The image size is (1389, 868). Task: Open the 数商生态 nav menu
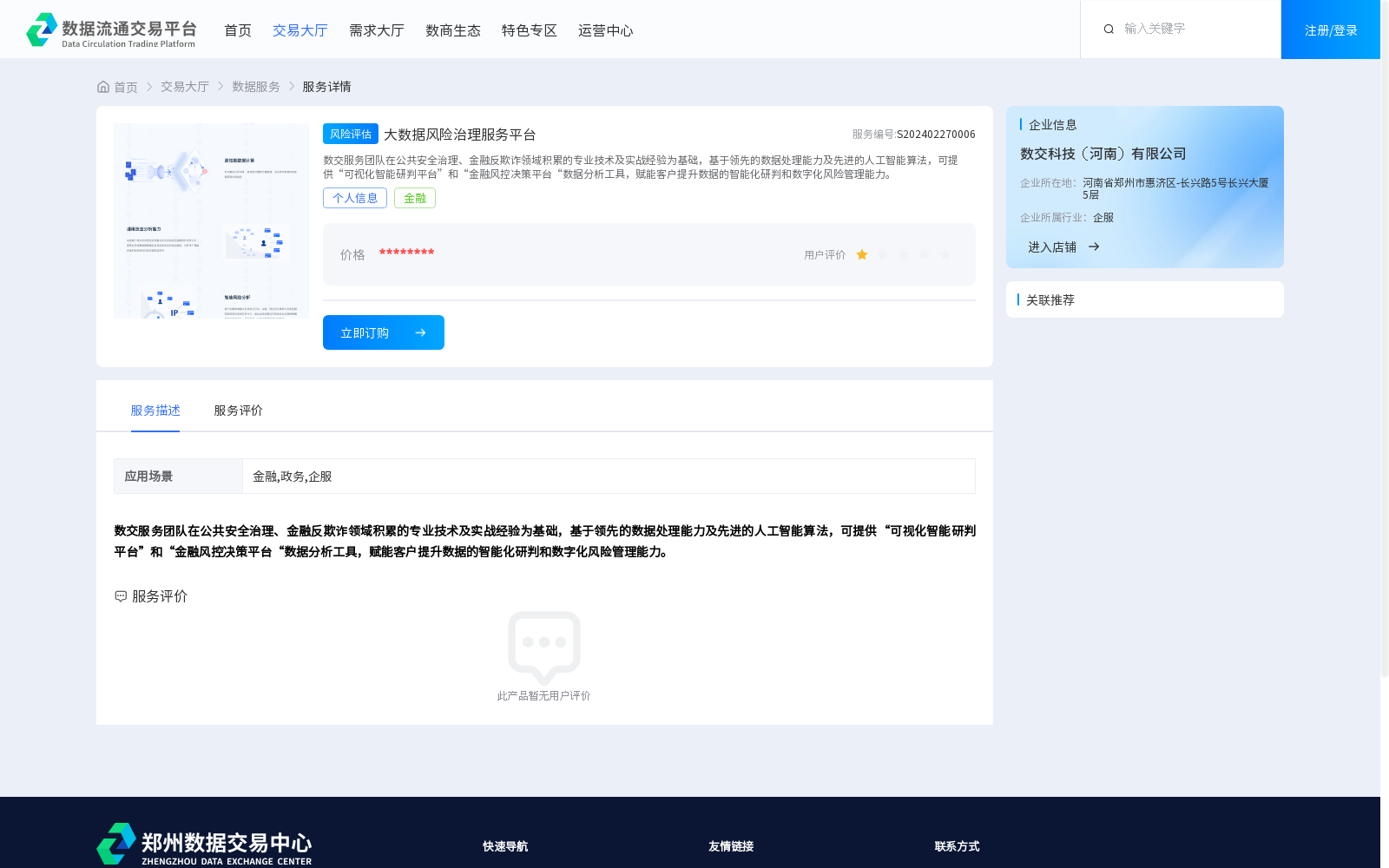[453, 30]
